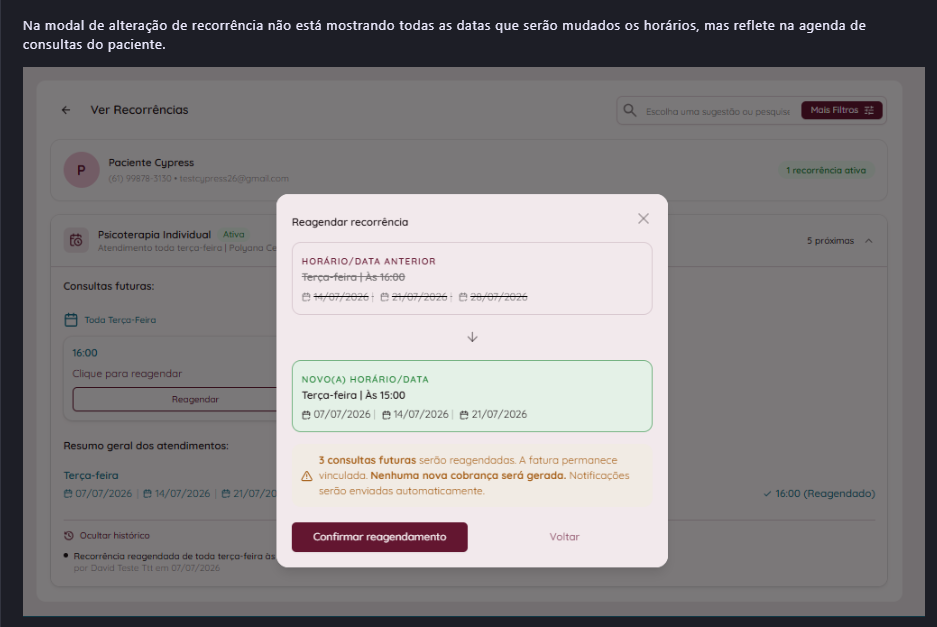Click the 16:00 (Reagendado) check label

pos(819,494)
